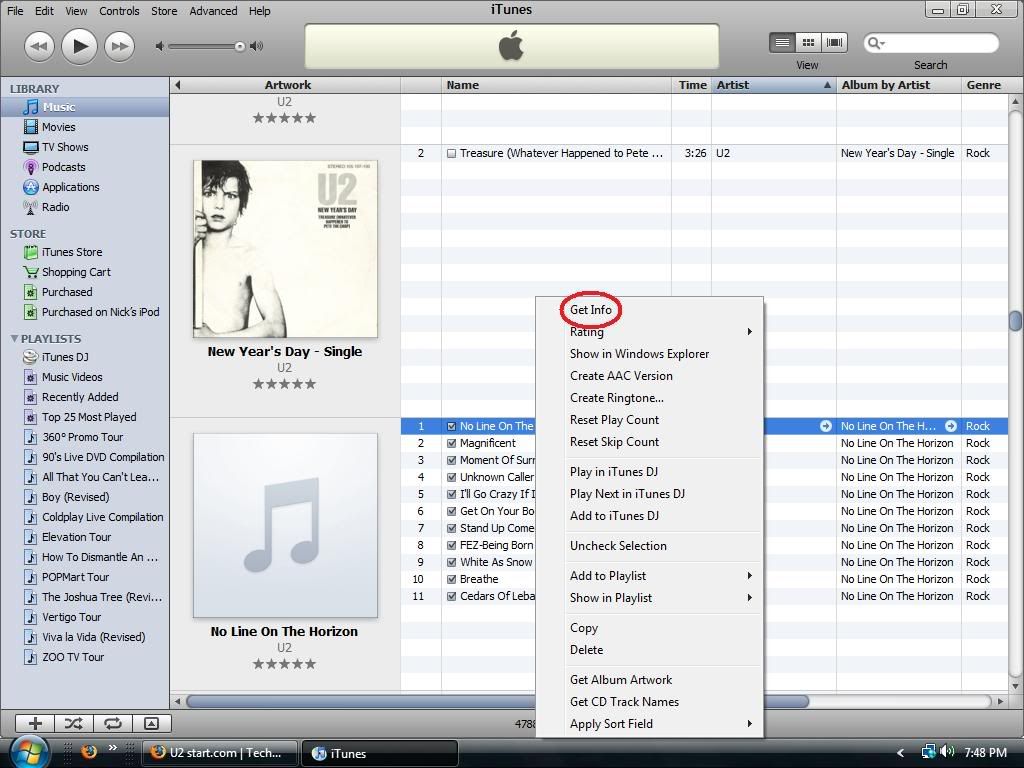Open the iTunes DJ playlist
Screen dimensions: 1024x768
[x=65, y=357]
